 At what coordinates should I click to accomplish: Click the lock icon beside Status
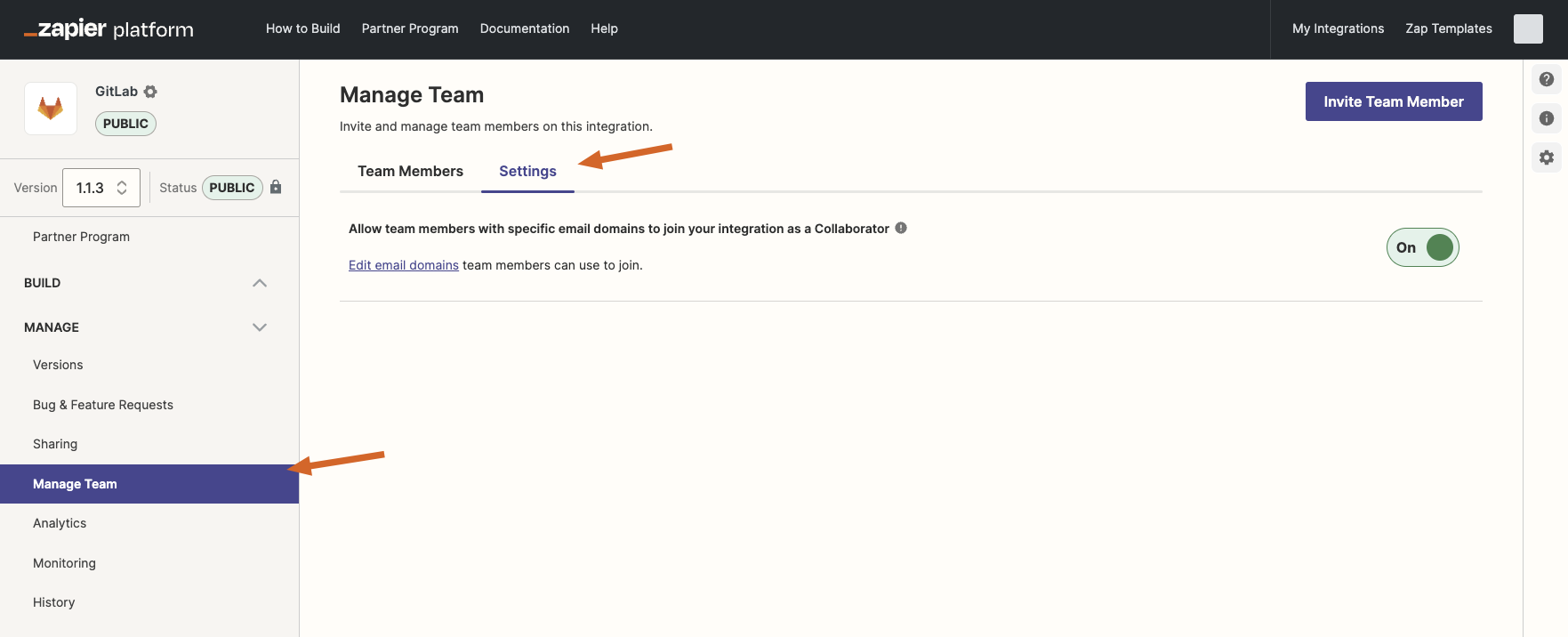tap(276, 187)
